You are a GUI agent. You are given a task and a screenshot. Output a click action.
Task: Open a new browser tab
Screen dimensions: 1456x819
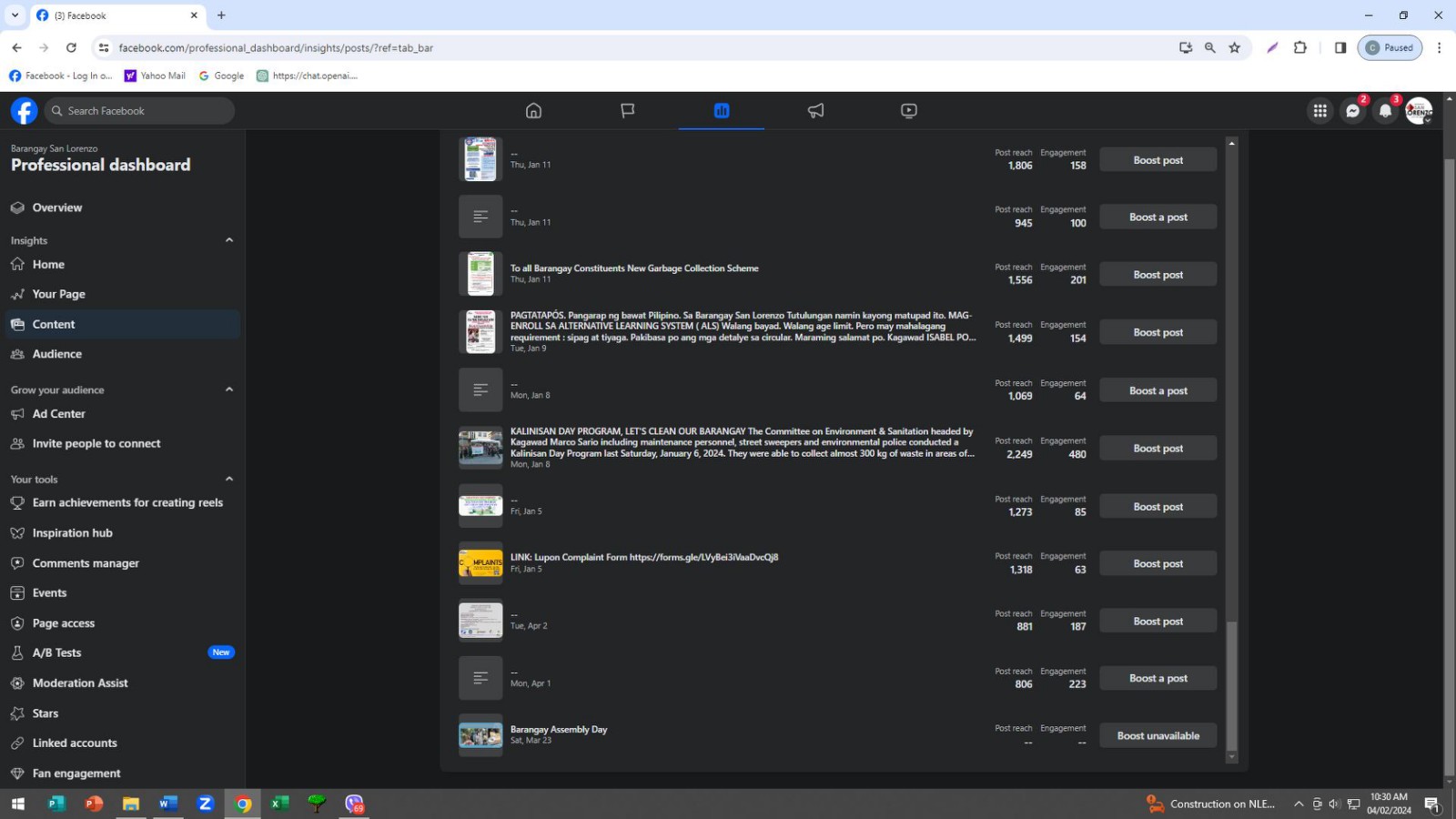coord(221,15)
